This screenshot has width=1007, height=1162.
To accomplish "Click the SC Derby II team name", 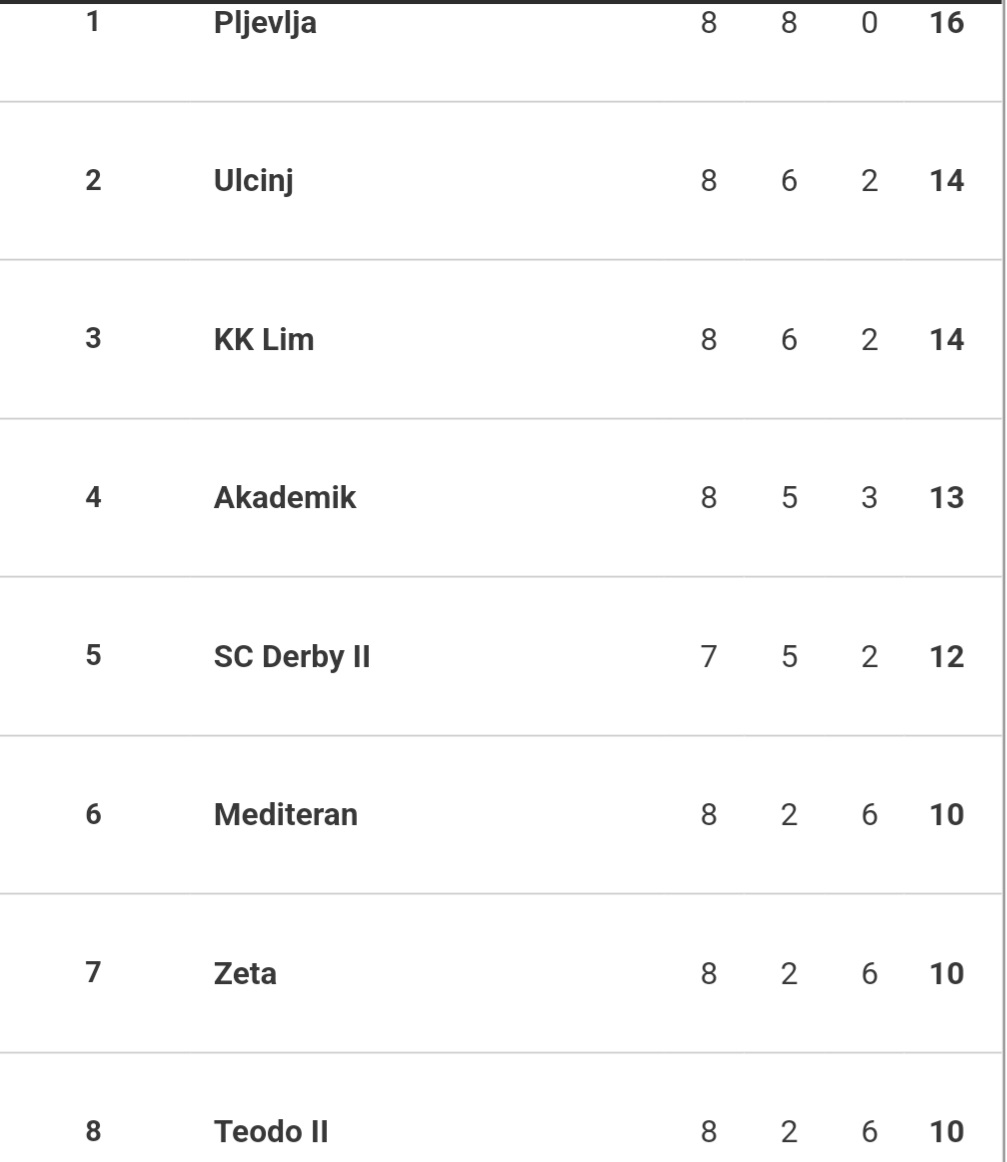I will 291,657.
